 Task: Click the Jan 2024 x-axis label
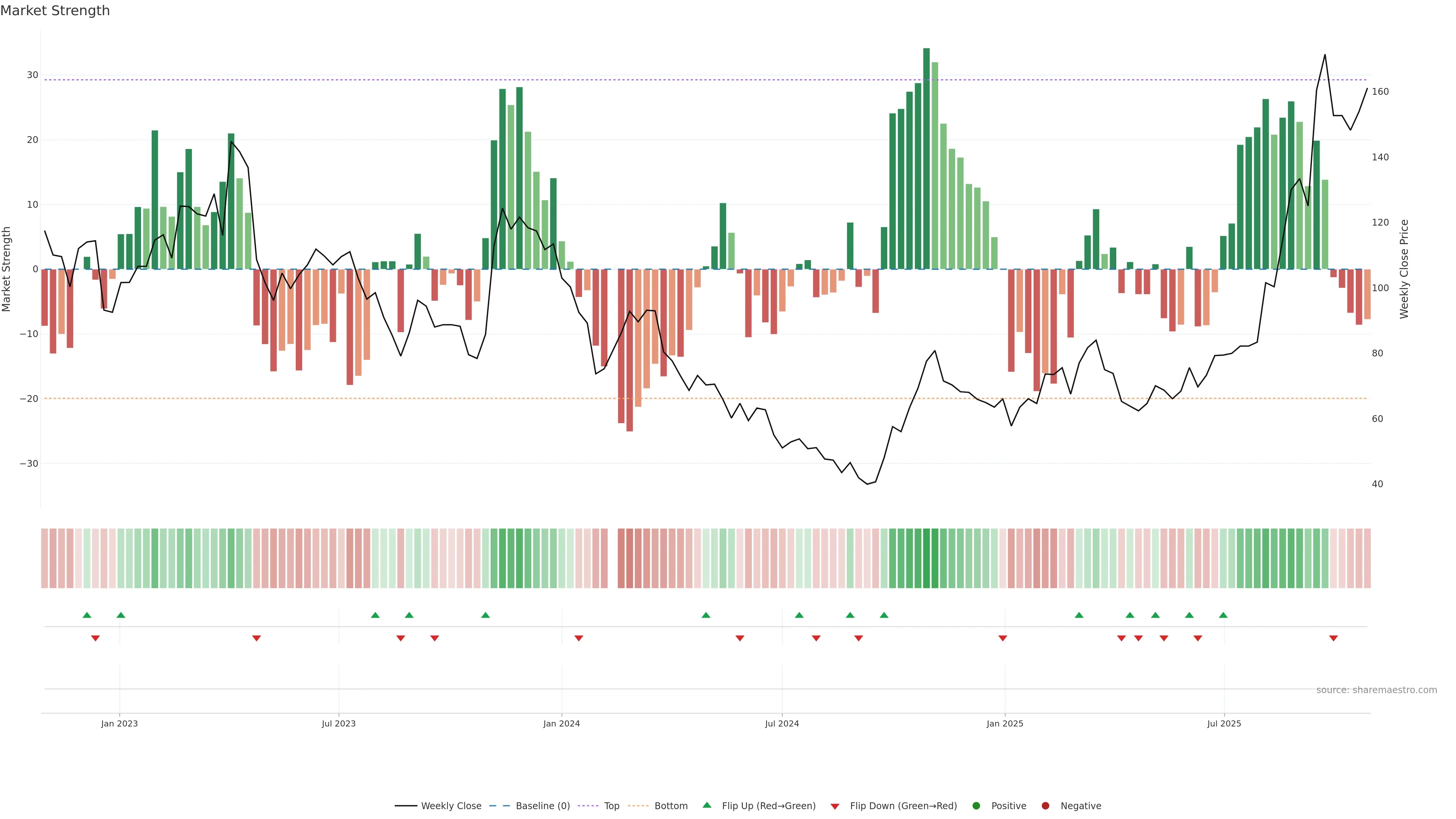click(561, 723)
